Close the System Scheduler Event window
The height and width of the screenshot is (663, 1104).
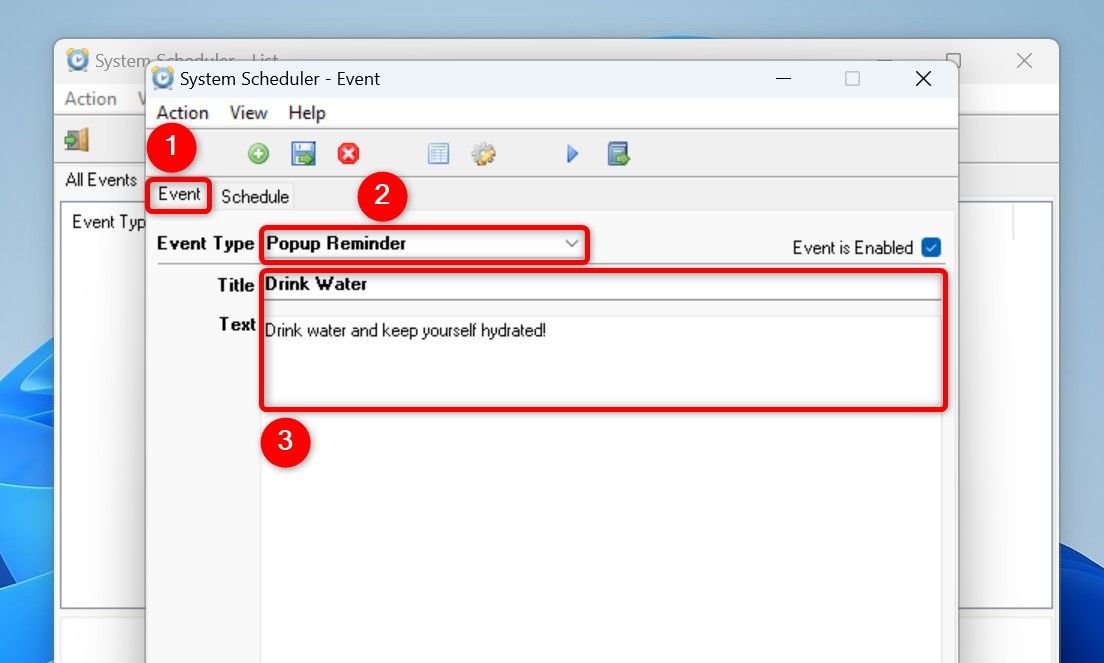click(x=923, y=78)
